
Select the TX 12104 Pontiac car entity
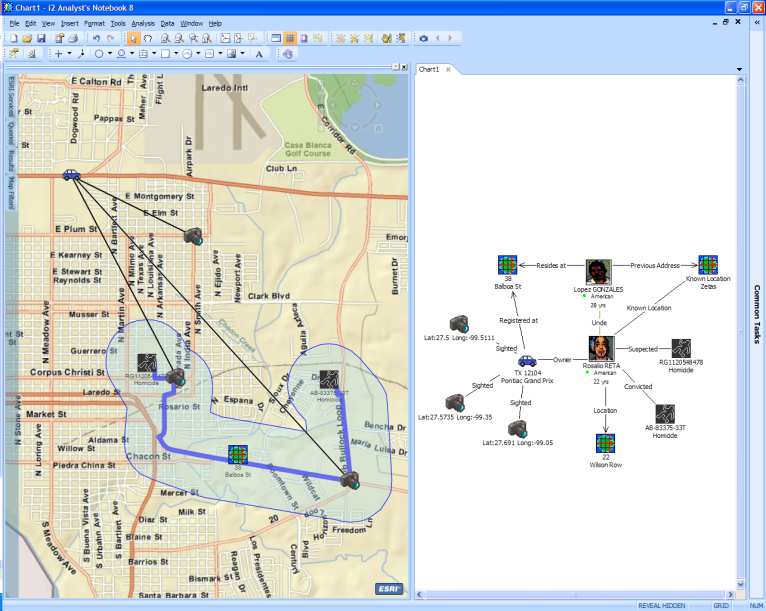pos(527,361)
